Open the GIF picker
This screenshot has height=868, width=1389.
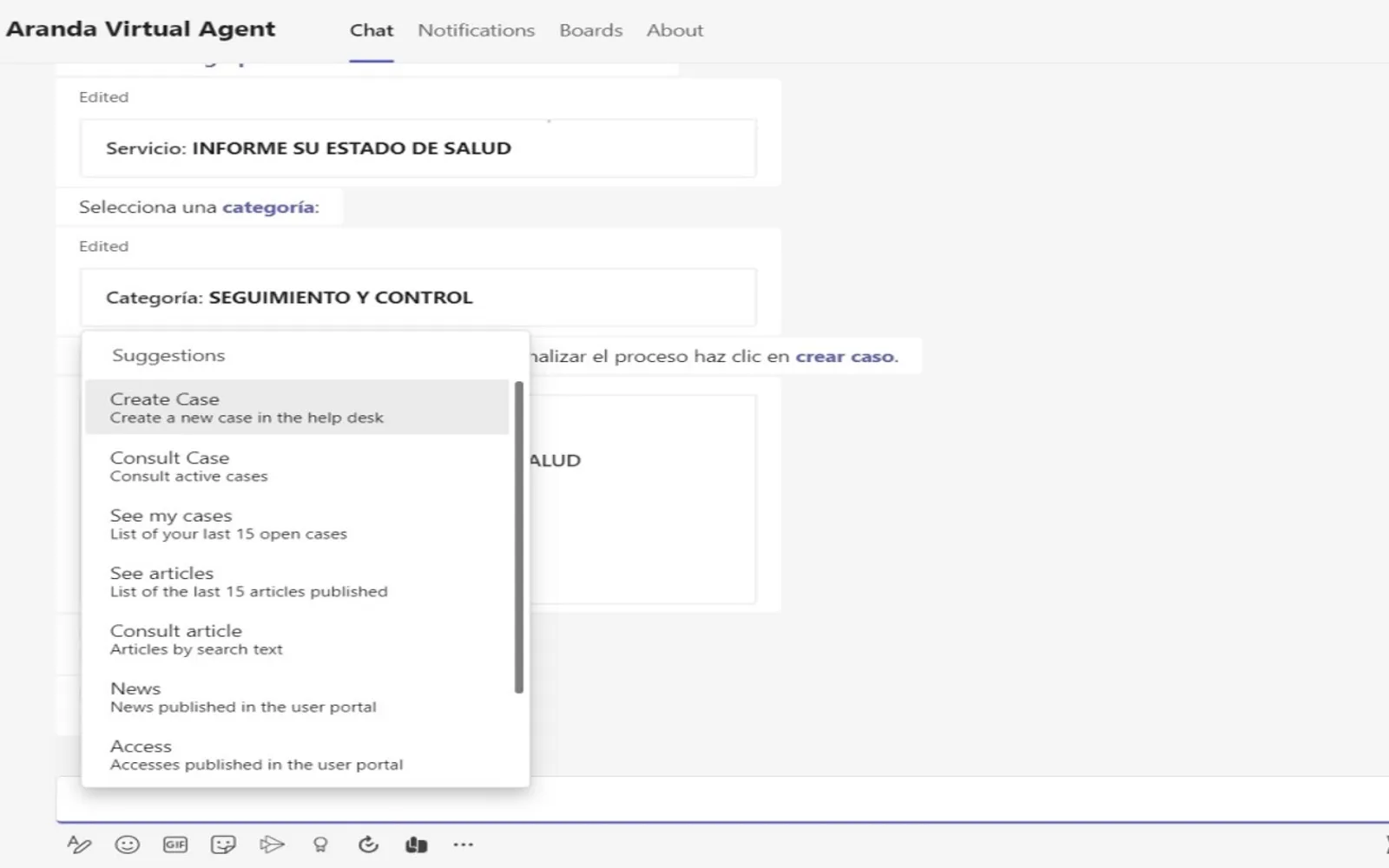click(x=175, y=845)
